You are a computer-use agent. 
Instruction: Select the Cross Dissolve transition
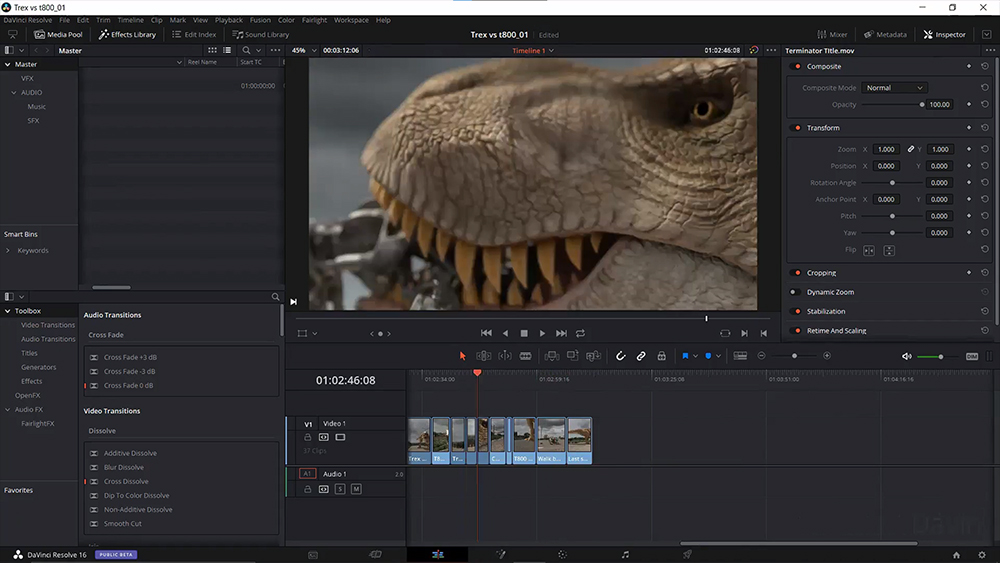(x=126, y=481)
